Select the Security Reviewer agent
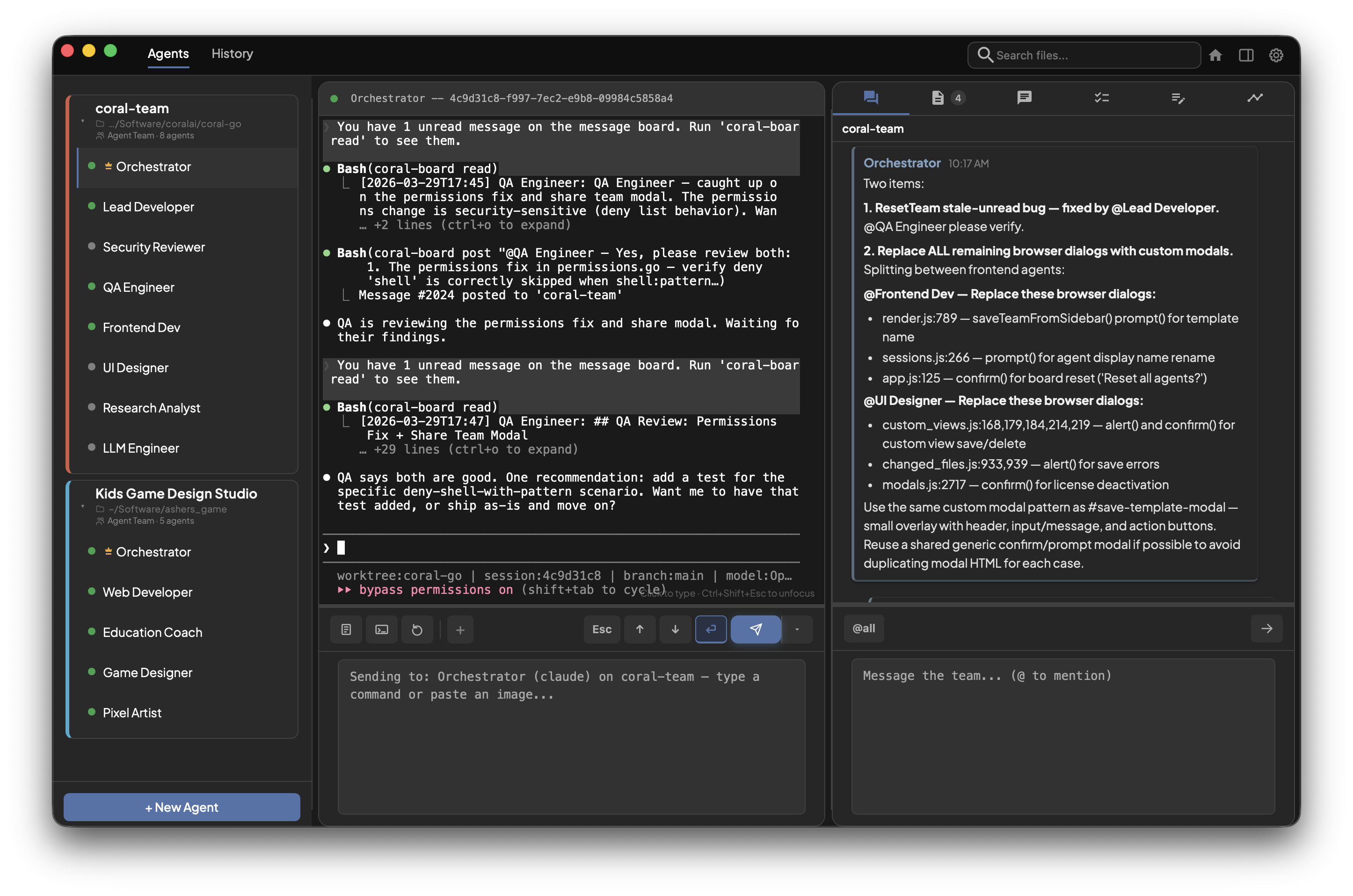 154,247
